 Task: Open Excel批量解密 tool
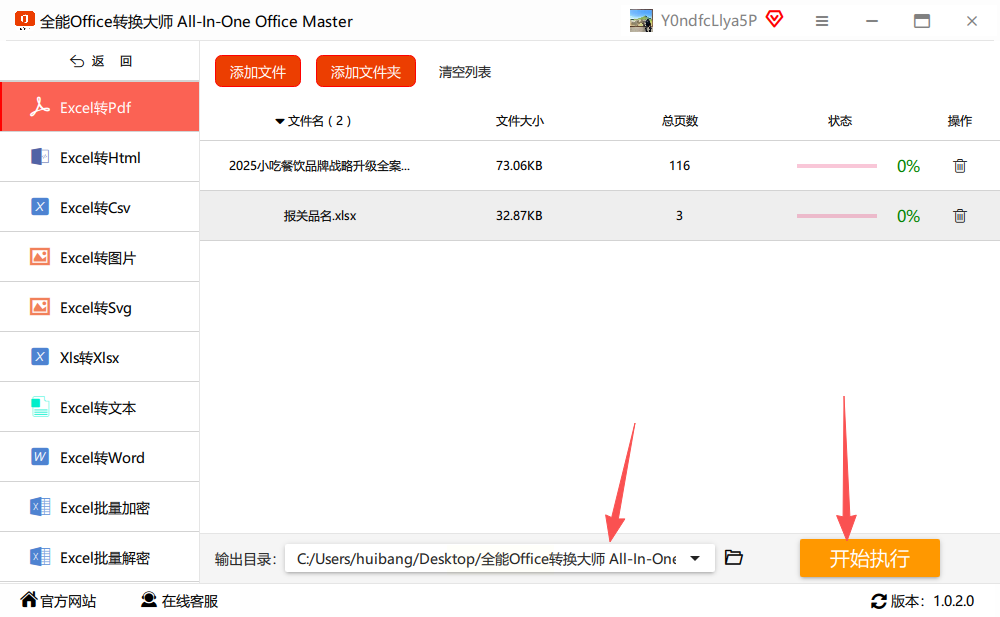[x=100, y=558]
